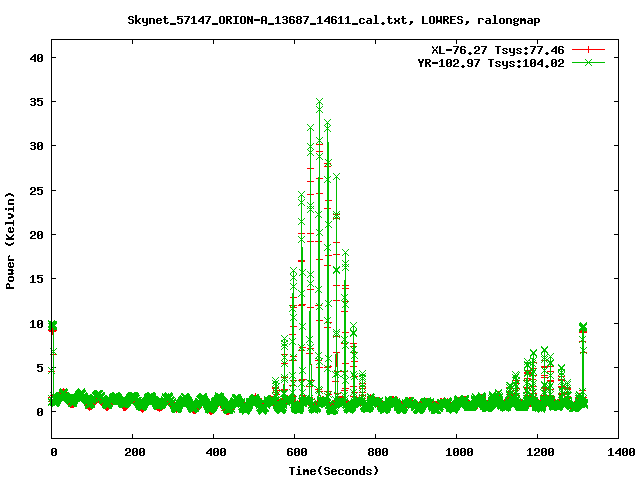This screenshot has height=480, width=640.
Task: Click the x-axis tick label 800
Action: [x=377, y=452]
